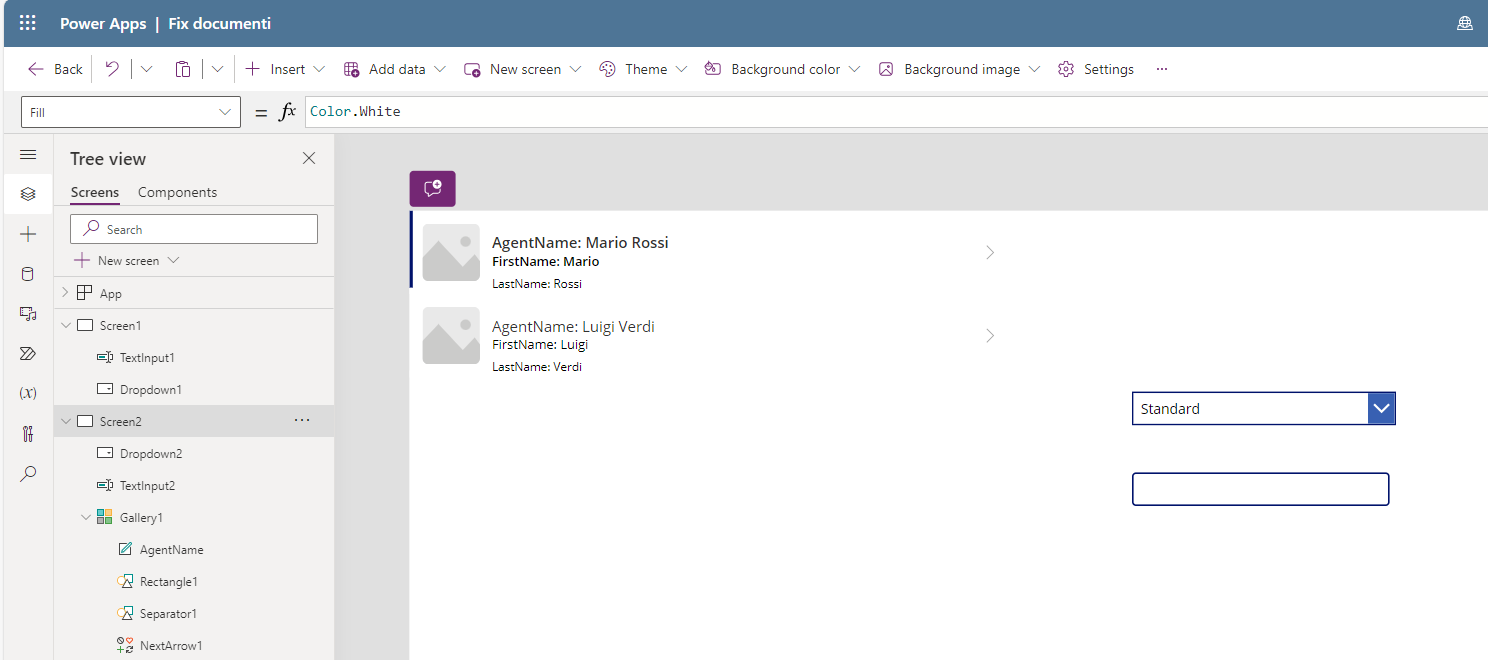Open the Media panel icon
This screenshot has height=660, width=1488.
pos(27,313)
